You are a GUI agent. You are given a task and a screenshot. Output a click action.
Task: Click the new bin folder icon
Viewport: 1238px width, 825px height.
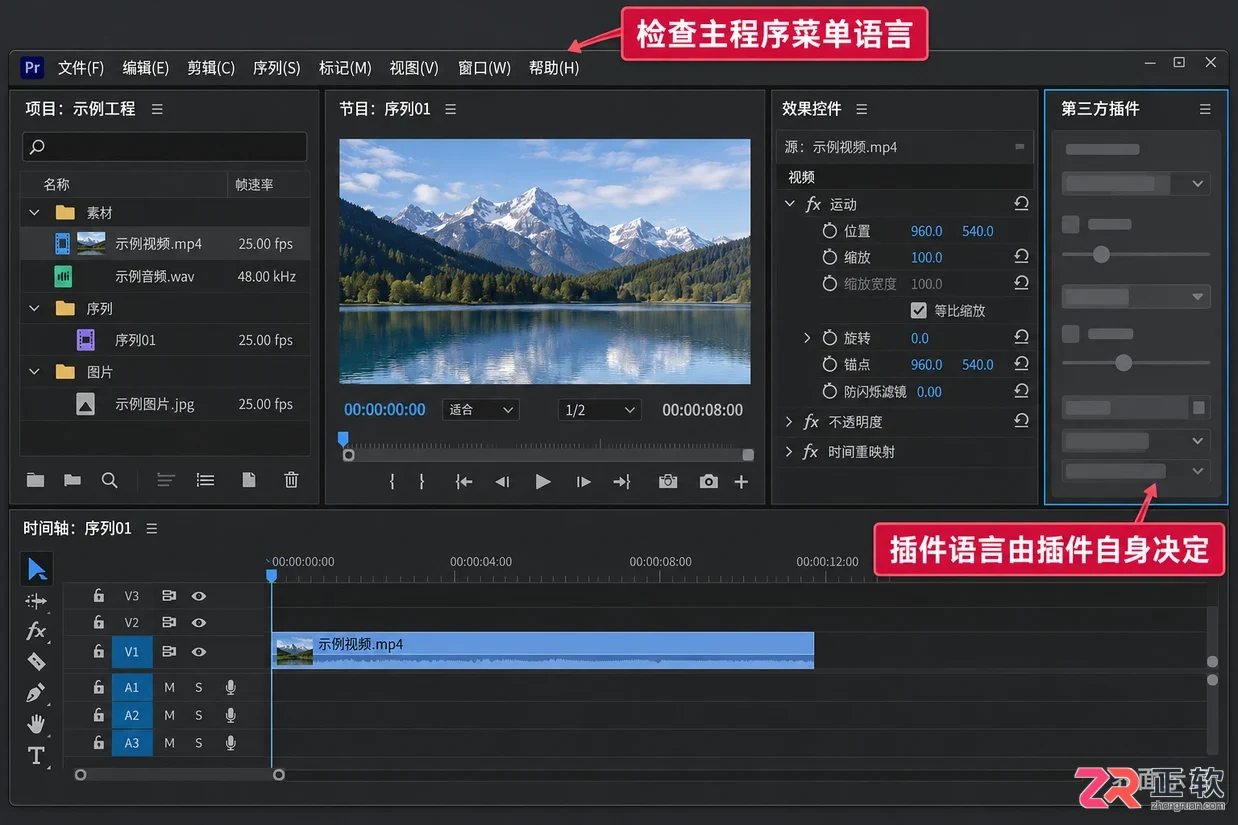tap(36, 480)
